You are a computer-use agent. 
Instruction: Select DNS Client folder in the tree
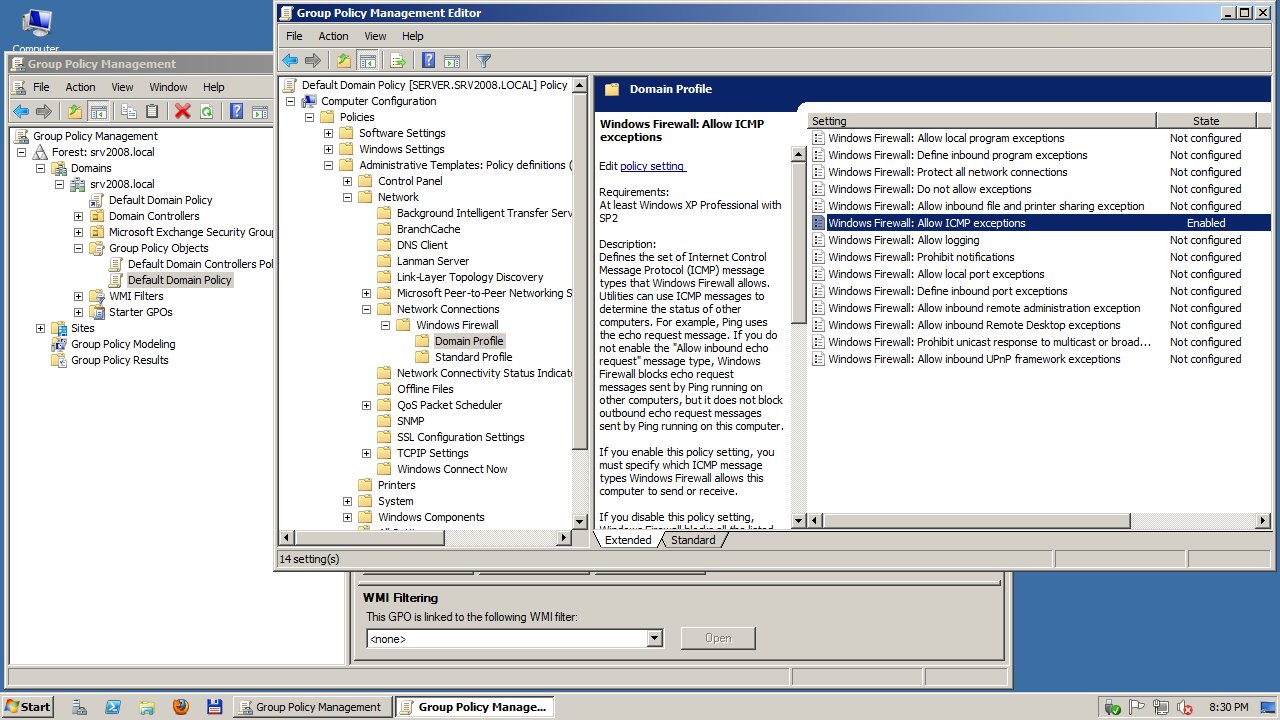pyautogui.click(x=422, y=245)
